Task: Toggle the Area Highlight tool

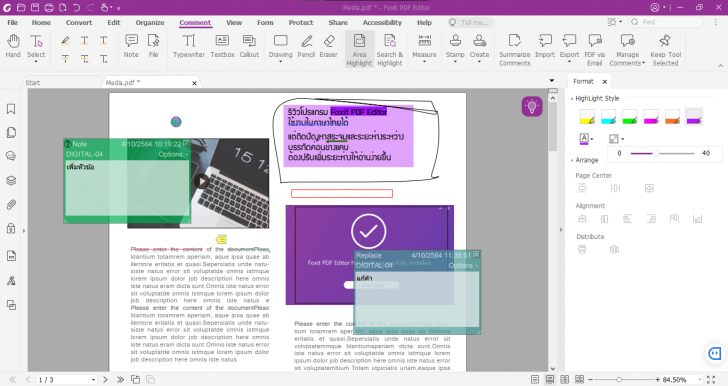Action: [x=359, y=50]
